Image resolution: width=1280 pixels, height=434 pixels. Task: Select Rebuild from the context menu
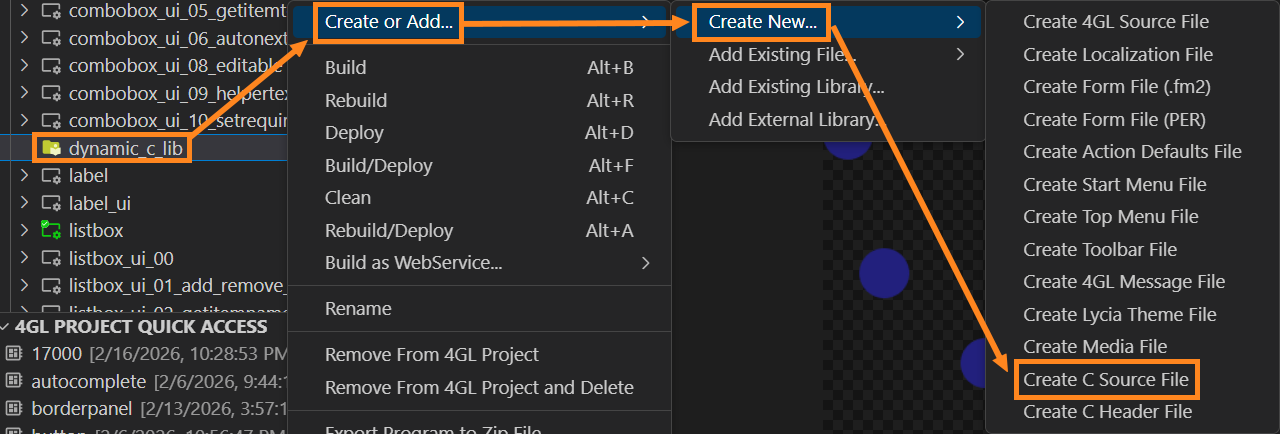click(356, 100)
